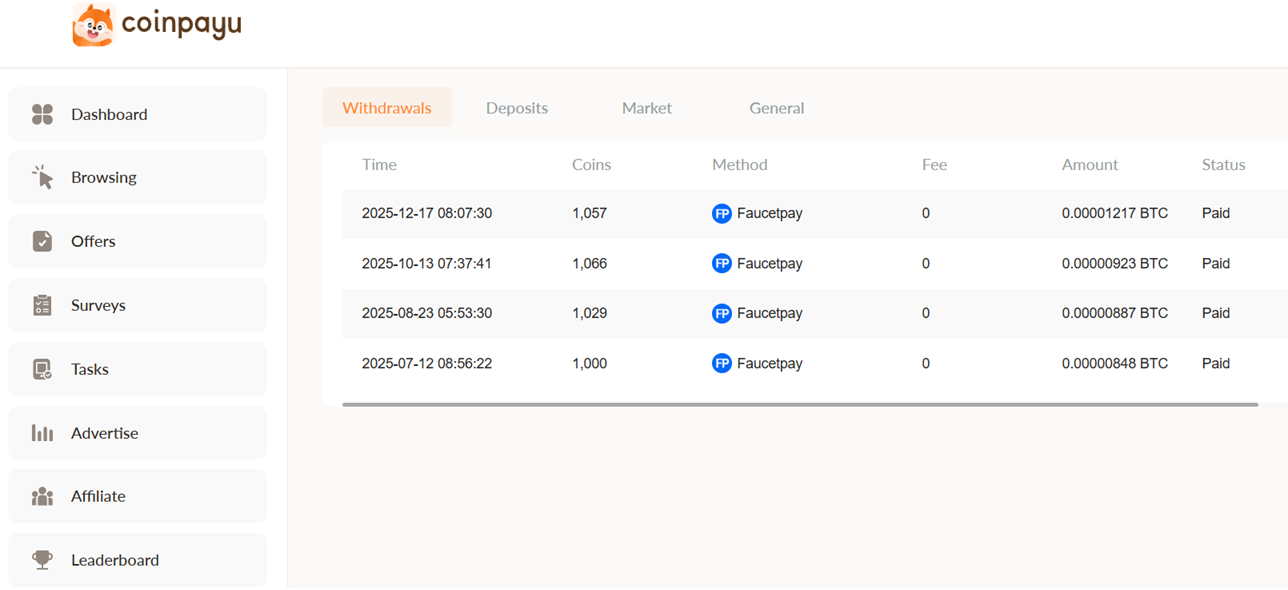Open Dashboard via its clover icon
Viewport: 1288px width, 590px height.
click(x=42, y=114)
